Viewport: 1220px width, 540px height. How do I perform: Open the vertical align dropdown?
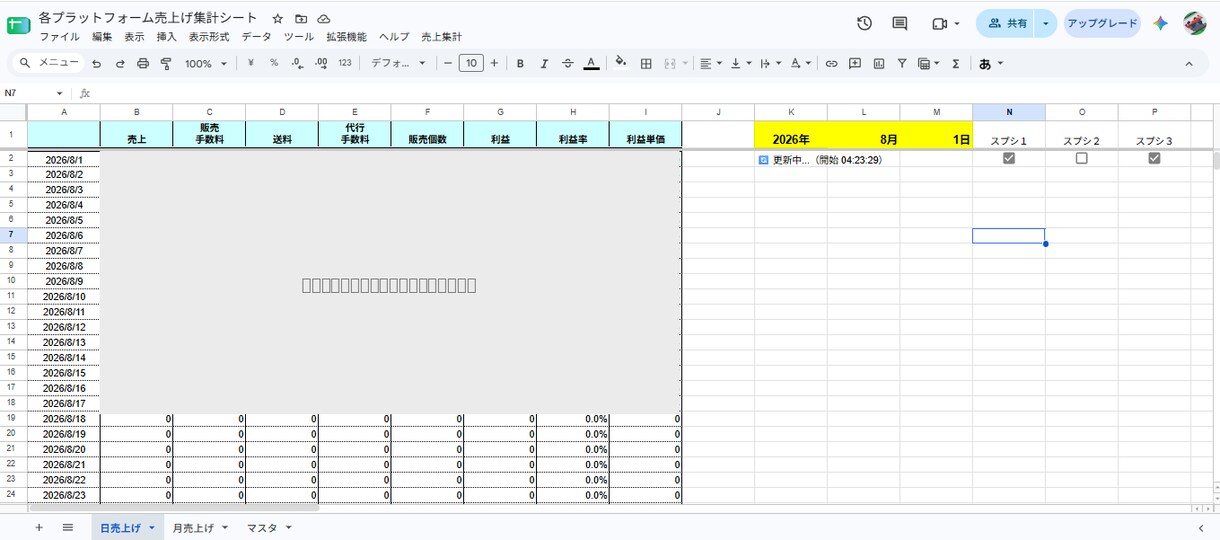740,63
